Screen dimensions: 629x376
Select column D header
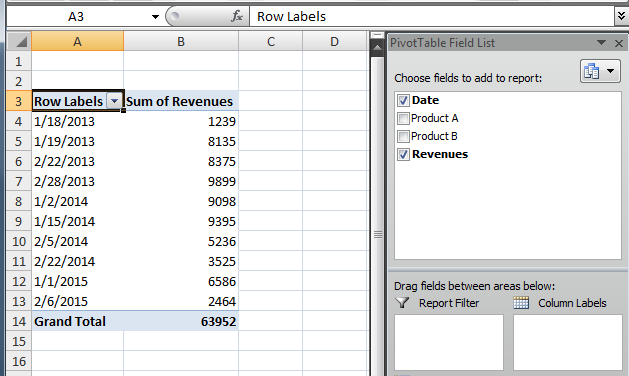[x=335, y=41]
